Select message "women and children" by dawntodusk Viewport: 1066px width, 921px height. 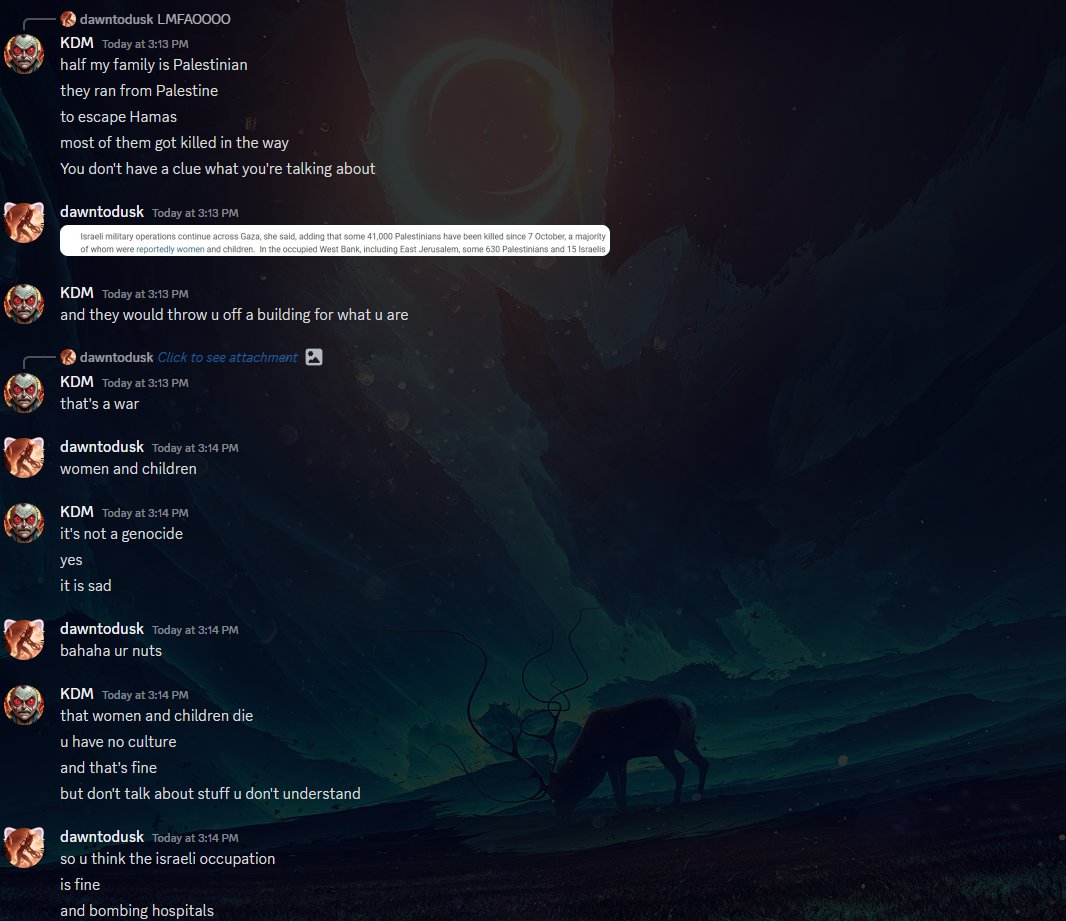pyautogui.click(x=128, y=469)
